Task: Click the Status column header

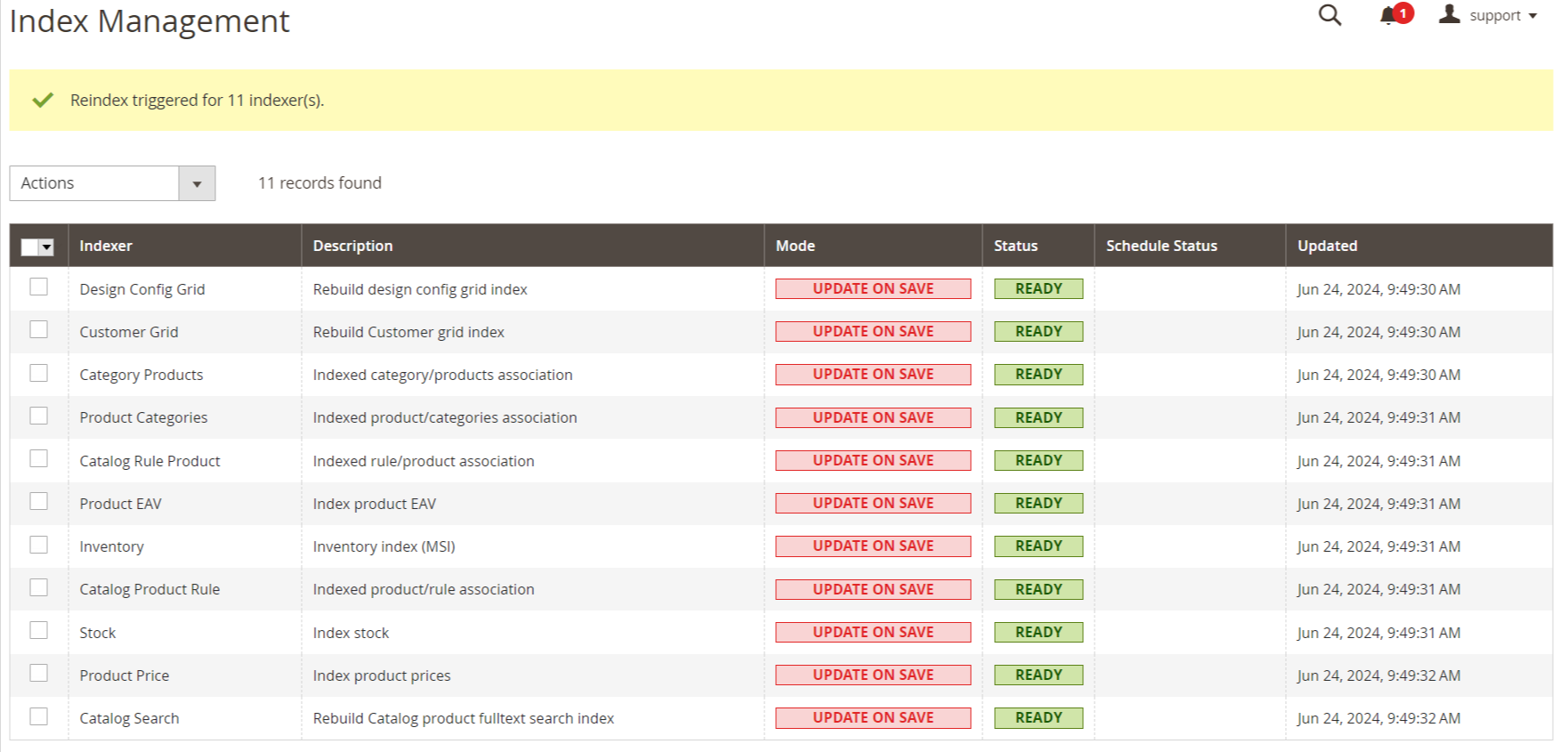Action: [1015, 246]
